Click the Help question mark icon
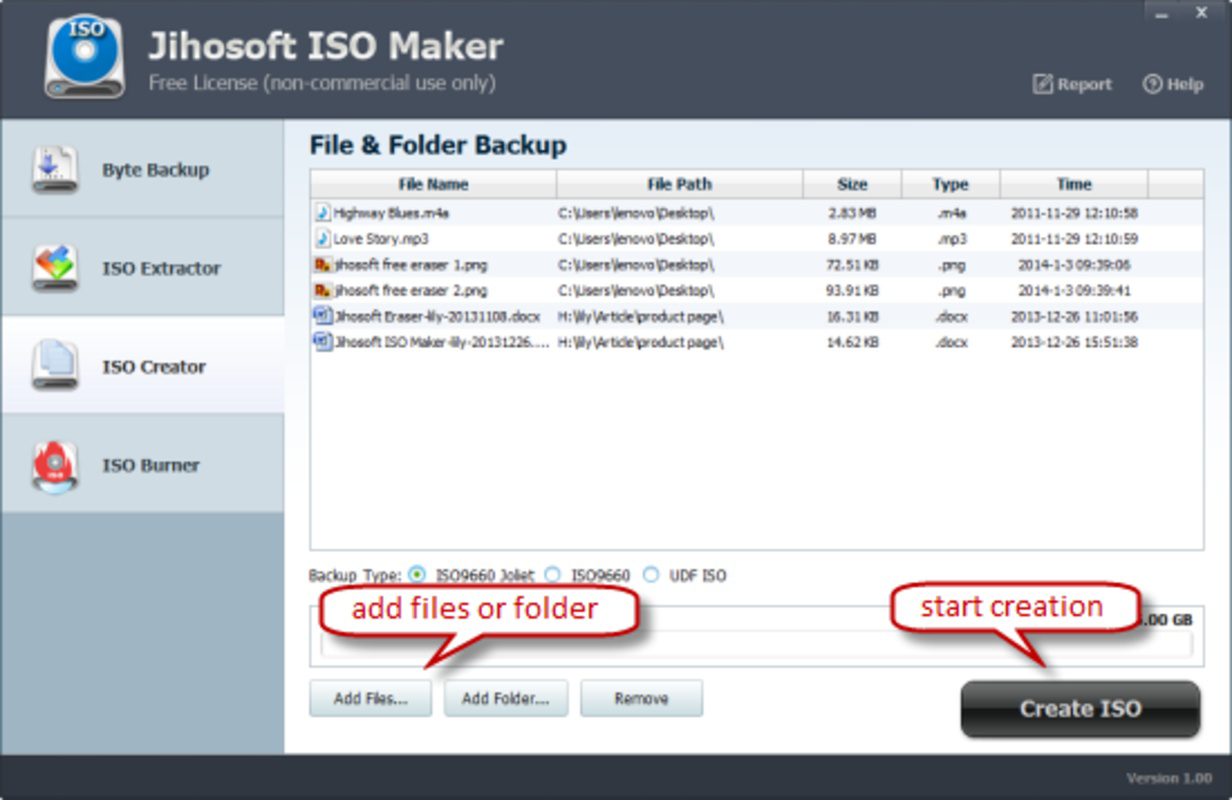Screen dimensions: 1232x800 [1152, 84]
